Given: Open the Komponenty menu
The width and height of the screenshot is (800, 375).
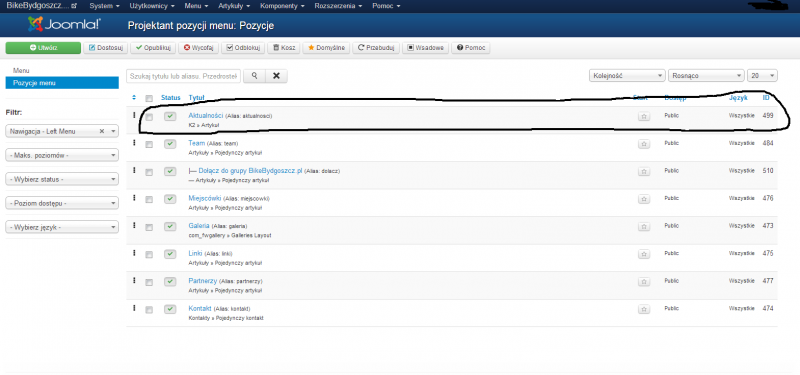Looking at the screenshot, I should pos(282,6).
